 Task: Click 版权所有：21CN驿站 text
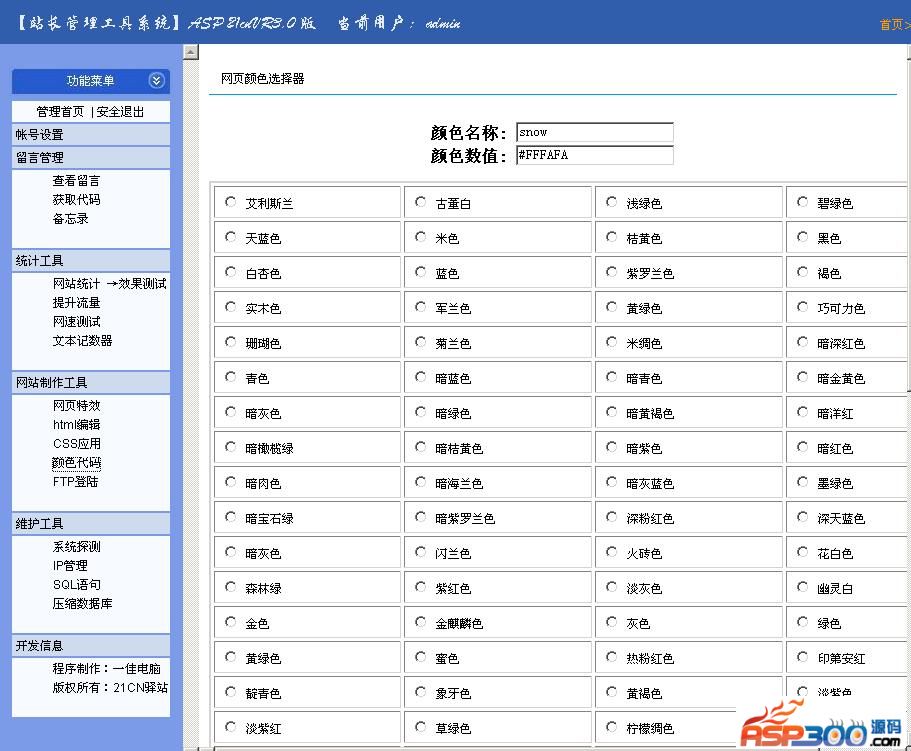point(110,688)
